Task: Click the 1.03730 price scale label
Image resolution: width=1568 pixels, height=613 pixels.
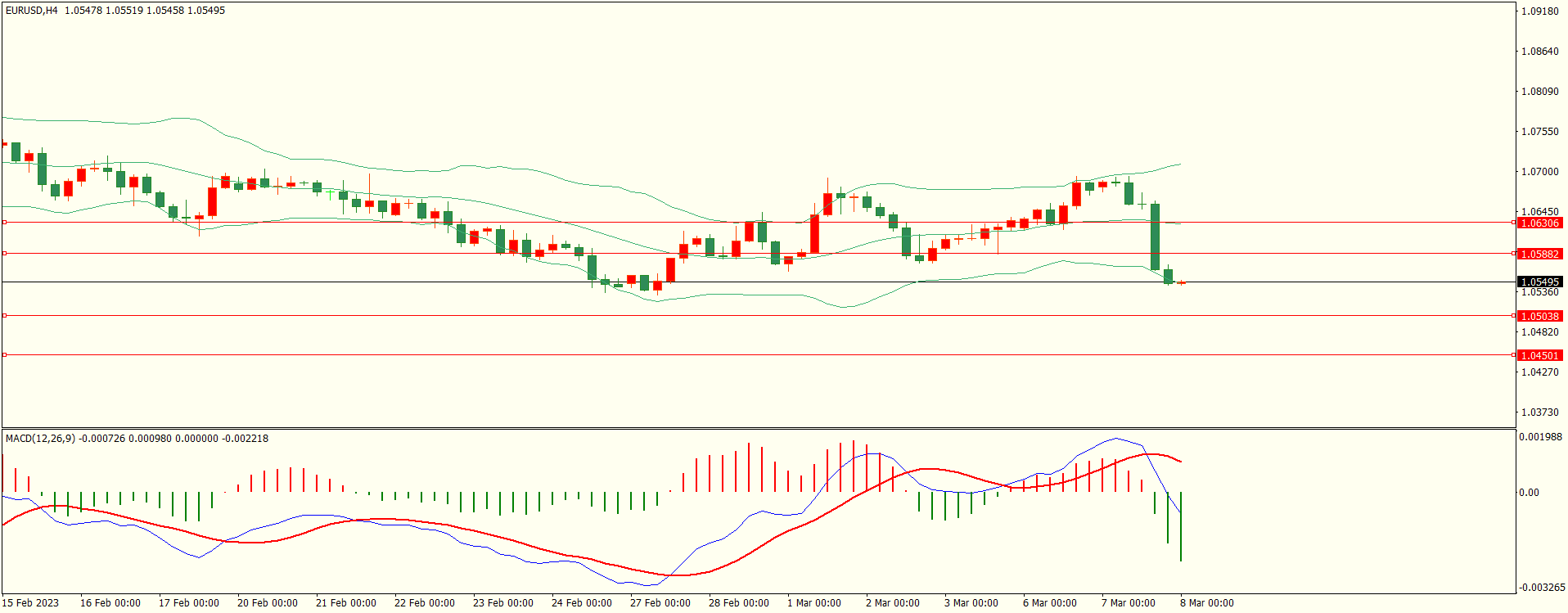Action: point(1539,412)
